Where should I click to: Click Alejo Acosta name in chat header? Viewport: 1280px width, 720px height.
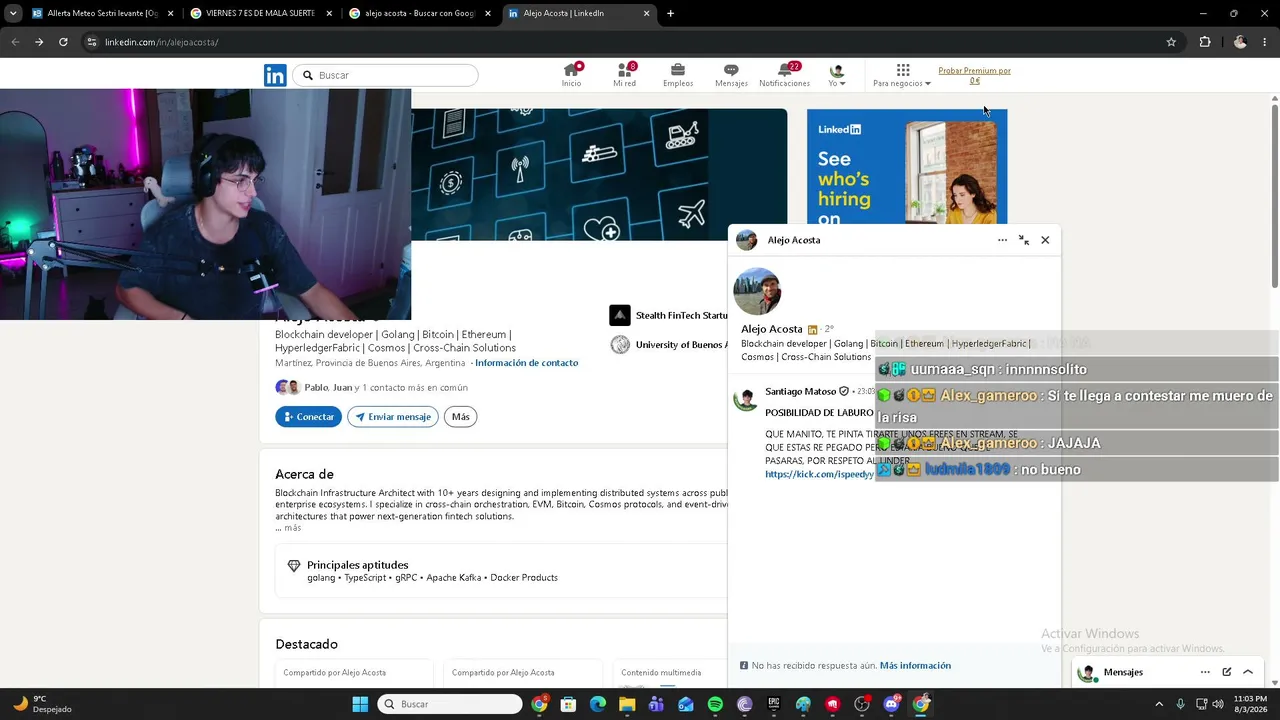pyautogui.click(x=794, y=240)
